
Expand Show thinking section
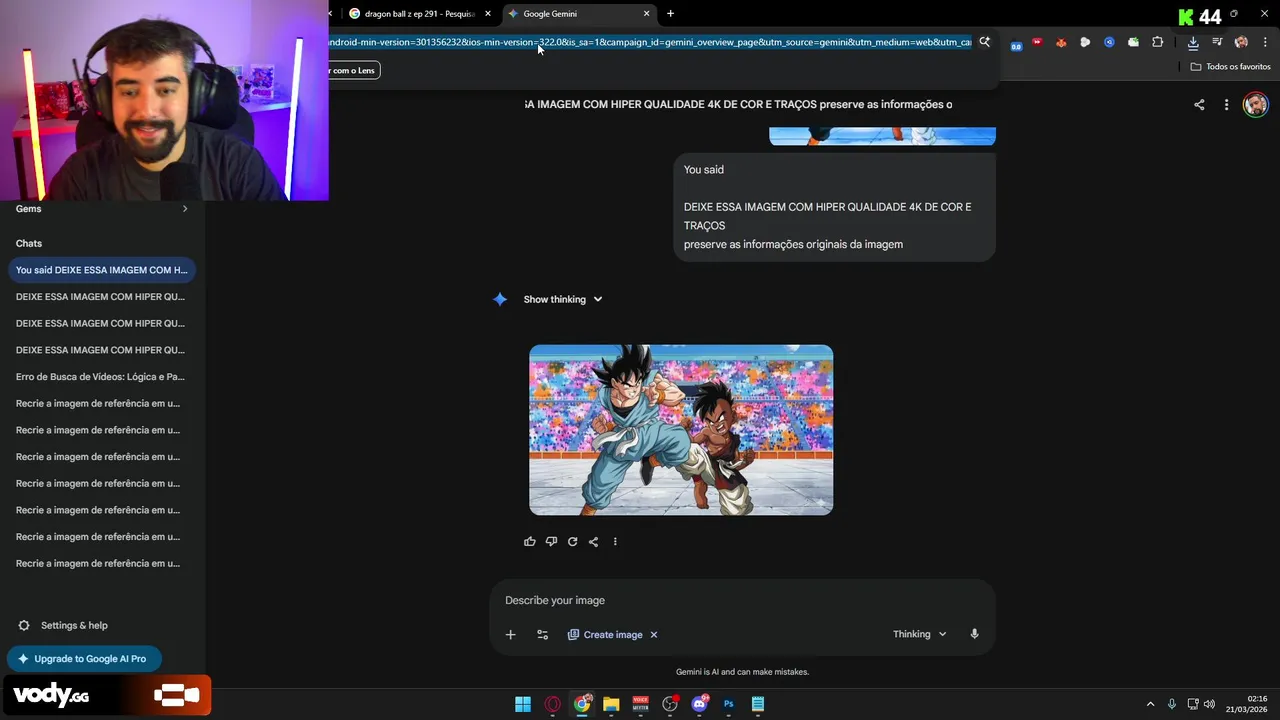[x=563, y=299]
